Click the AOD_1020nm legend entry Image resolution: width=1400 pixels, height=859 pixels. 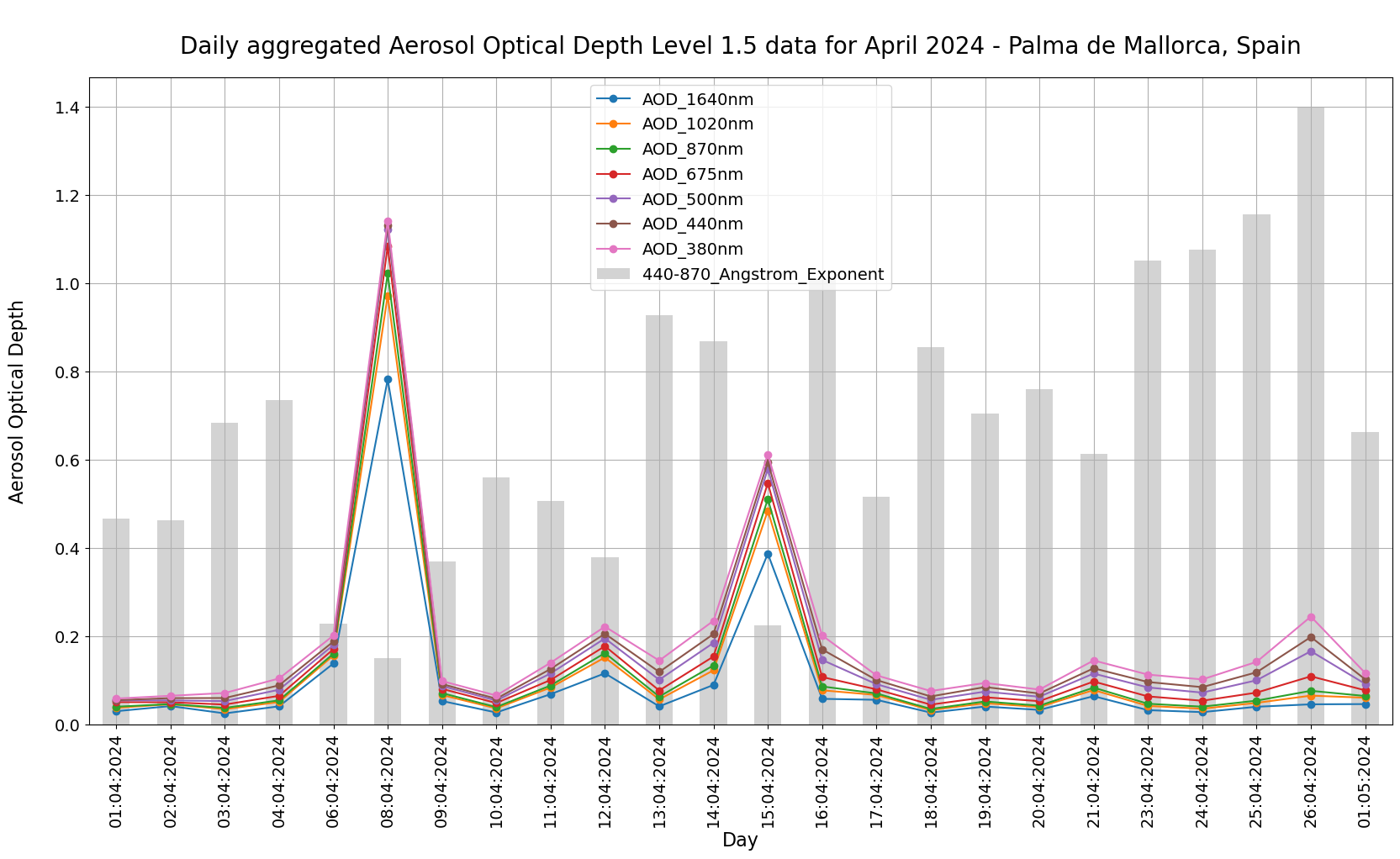pos(674,124)
